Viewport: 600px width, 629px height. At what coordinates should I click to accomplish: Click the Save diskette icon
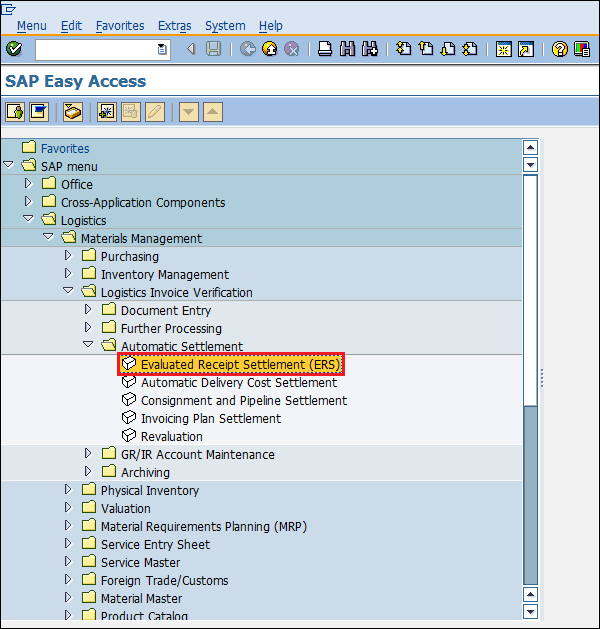213,49
